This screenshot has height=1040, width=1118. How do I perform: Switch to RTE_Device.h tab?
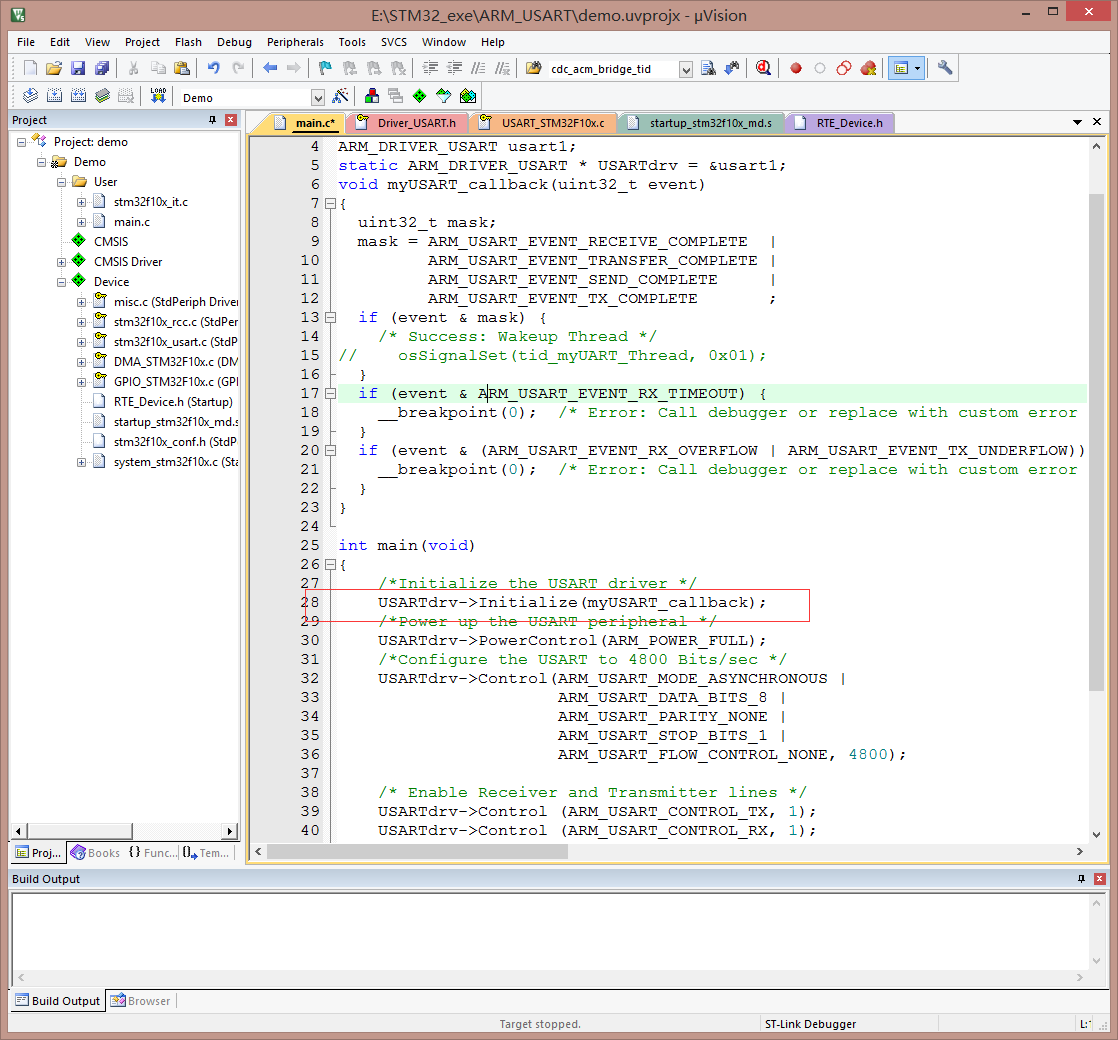click(841, 123)
